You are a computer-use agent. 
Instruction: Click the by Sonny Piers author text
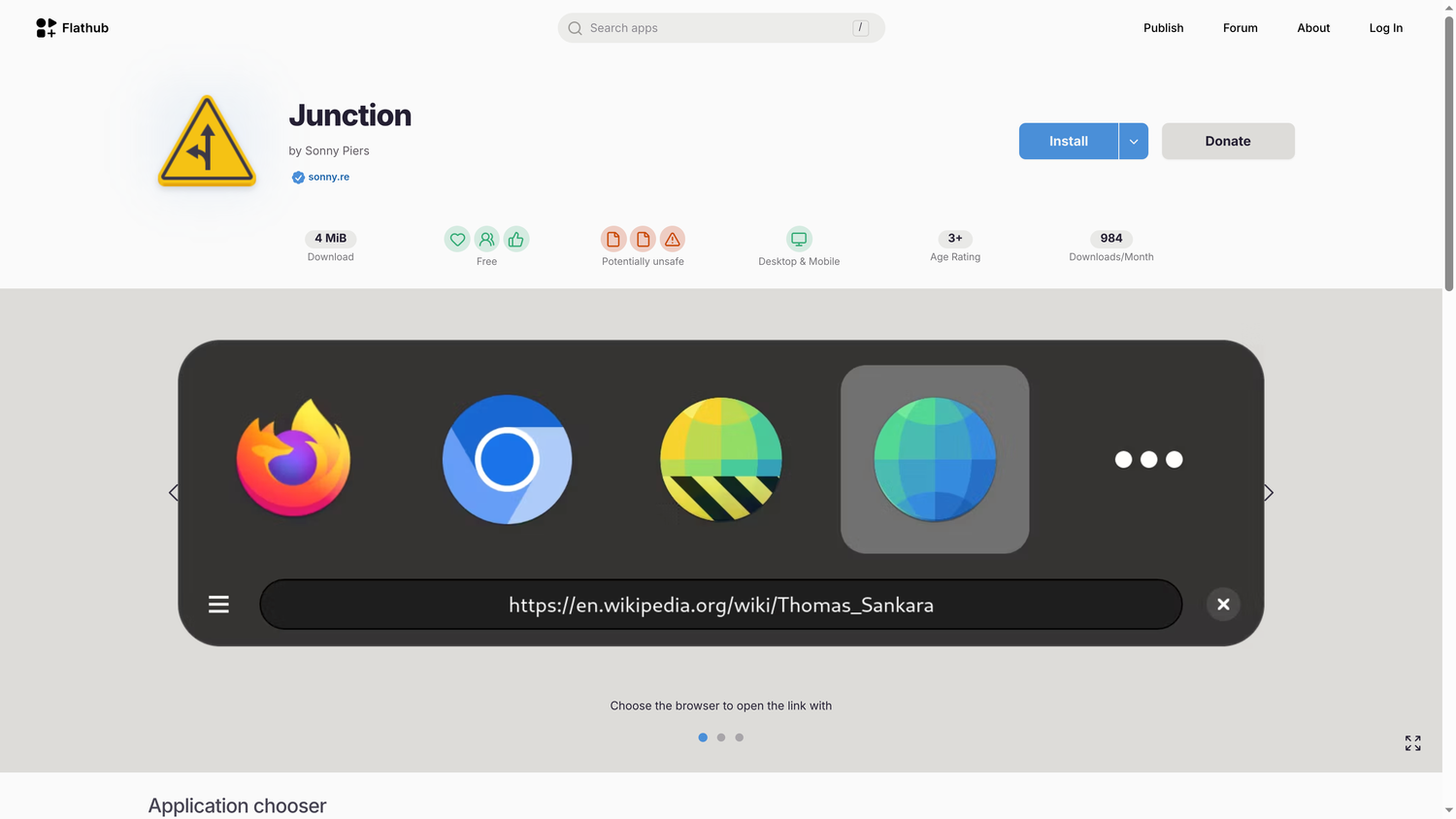(x=329, y=151)
